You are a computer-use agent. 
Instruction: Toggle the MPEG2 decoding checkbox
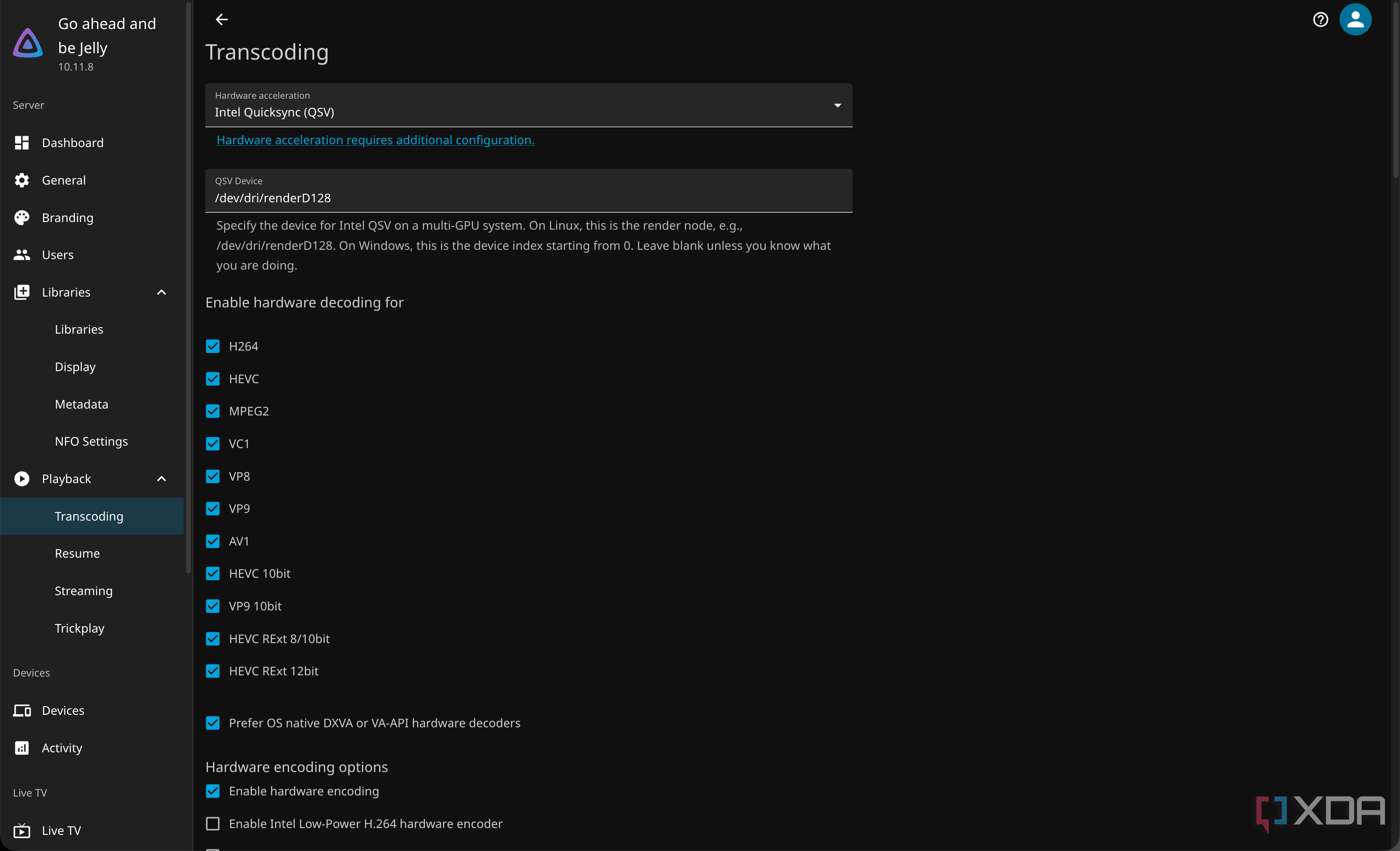tap(213, 411)
